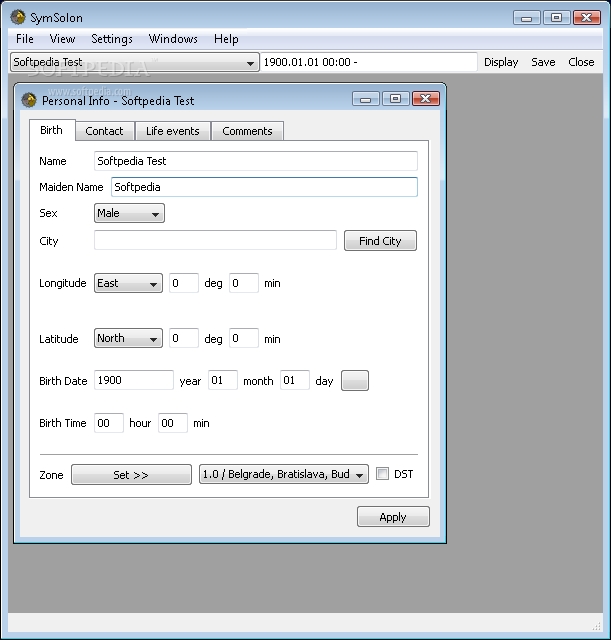Viewport: 611px width, 640px height.
Task: Close the Personal Info dialog
Action: coord(425,99)
